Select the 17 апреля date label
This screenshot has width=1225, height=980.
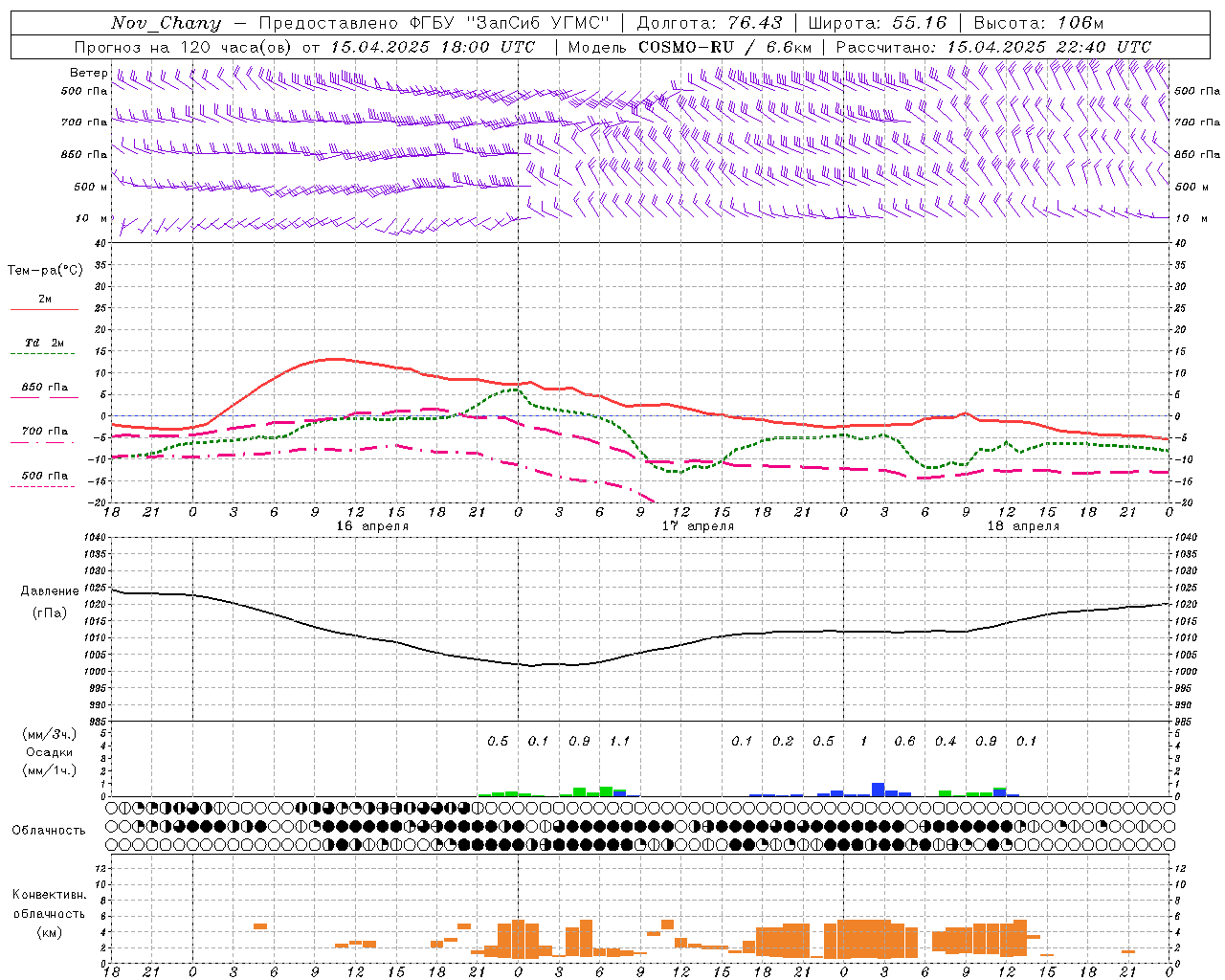(x=698, y=526)
